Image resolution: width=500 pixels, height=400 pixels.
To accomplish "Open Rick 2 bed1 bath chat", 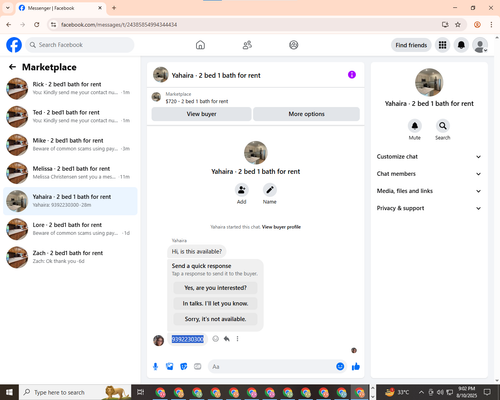I will [70, 89].
